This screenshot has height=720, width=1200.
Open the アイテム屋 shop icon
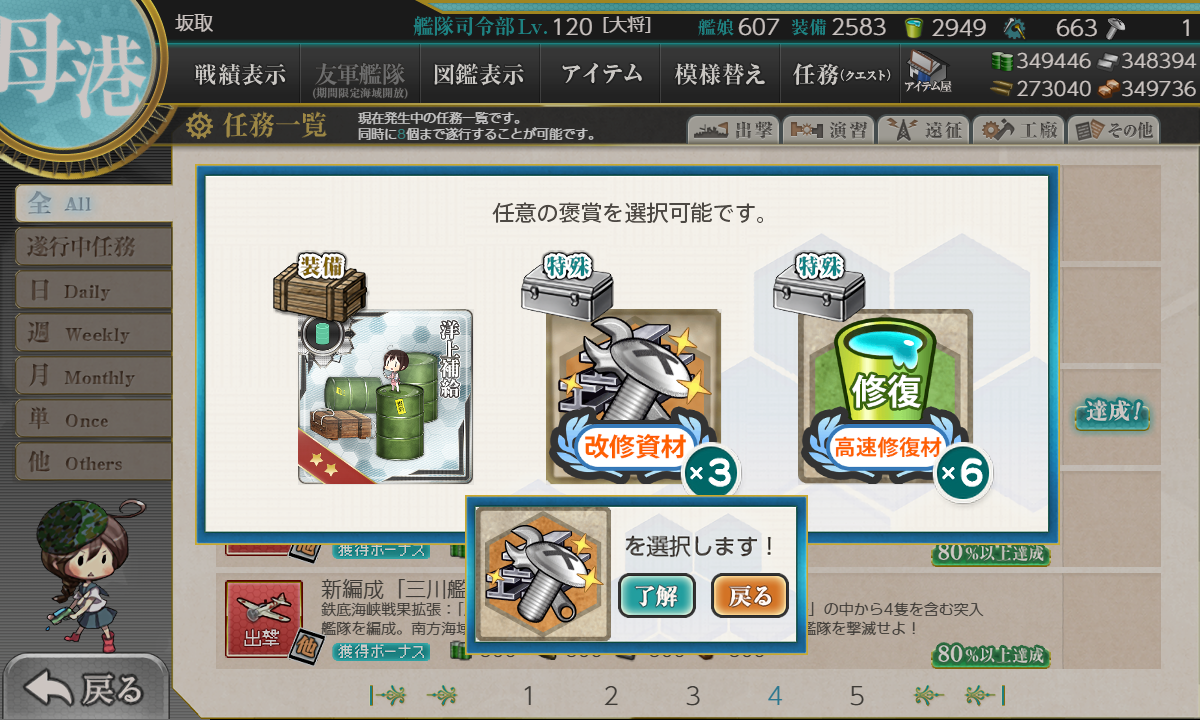[928, 72]
